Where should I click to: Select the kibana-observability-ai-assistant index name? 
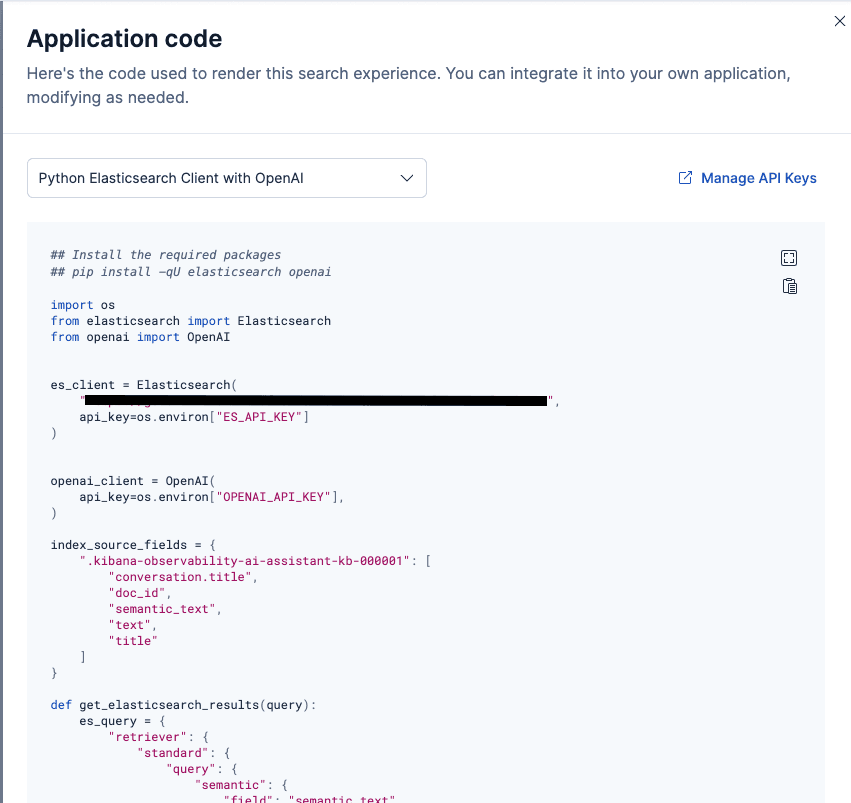tap(245, 560)
